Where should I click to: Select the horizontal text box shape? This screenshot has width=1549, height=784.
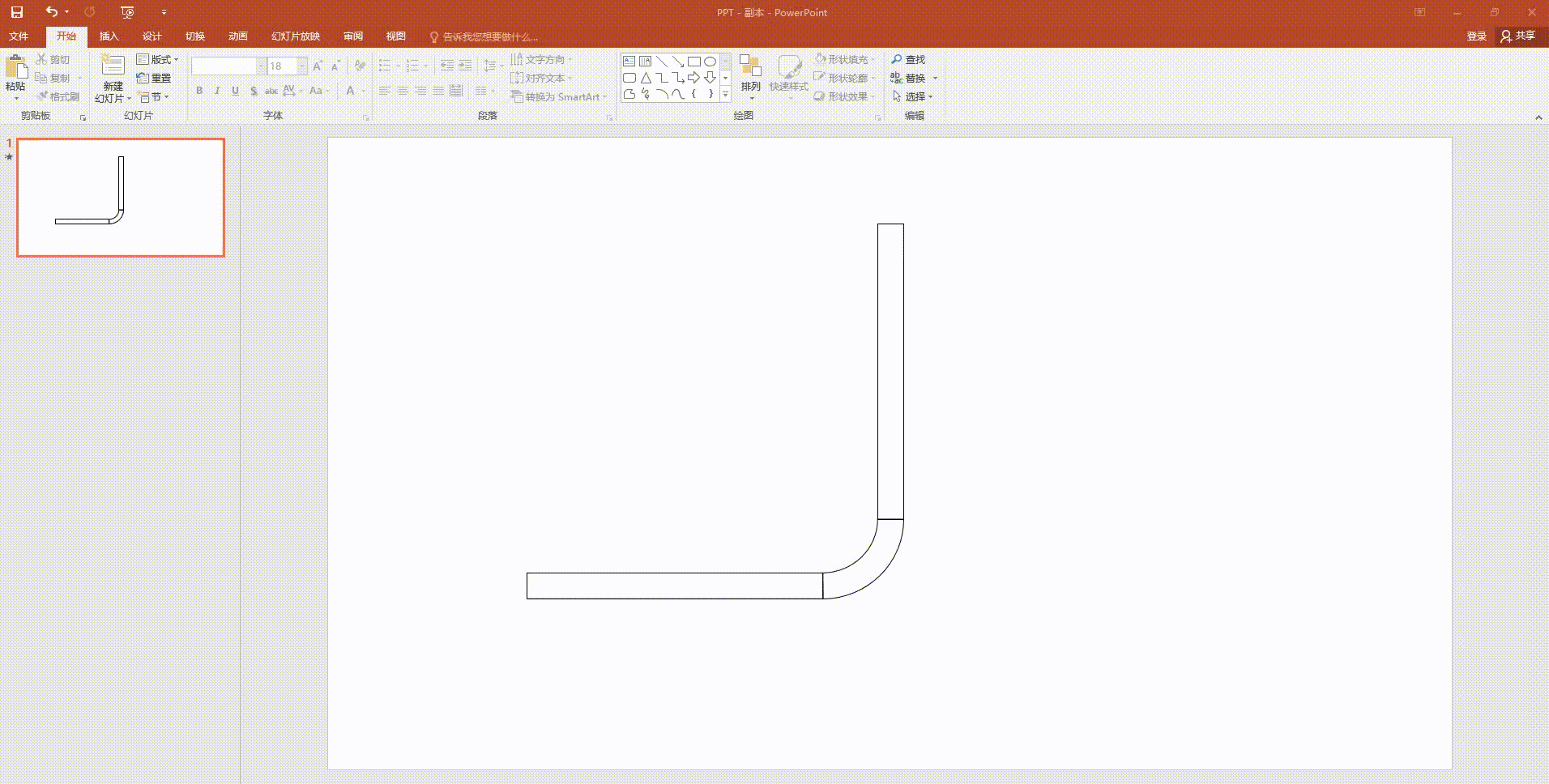tap(629, 62)
